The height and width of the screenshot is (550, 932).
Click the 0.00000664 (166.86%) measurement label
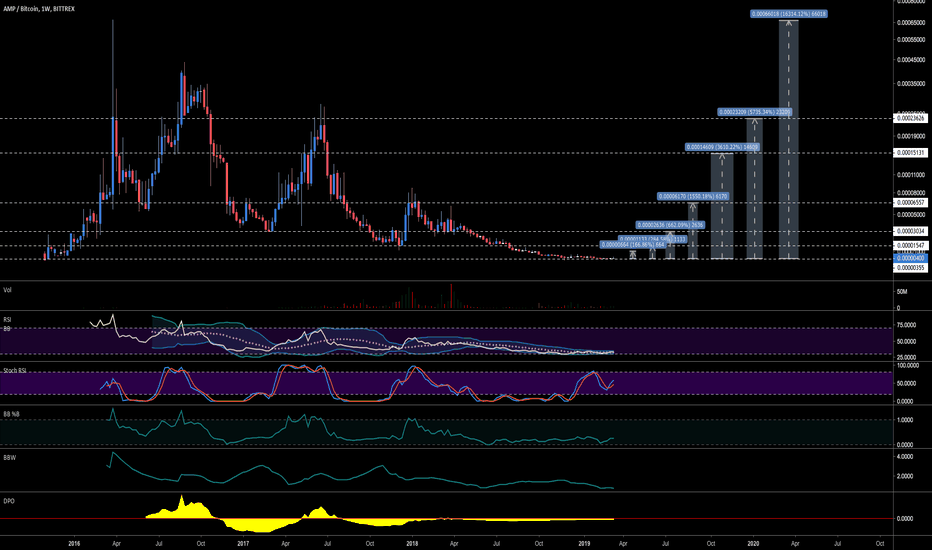tap(632, 244)
